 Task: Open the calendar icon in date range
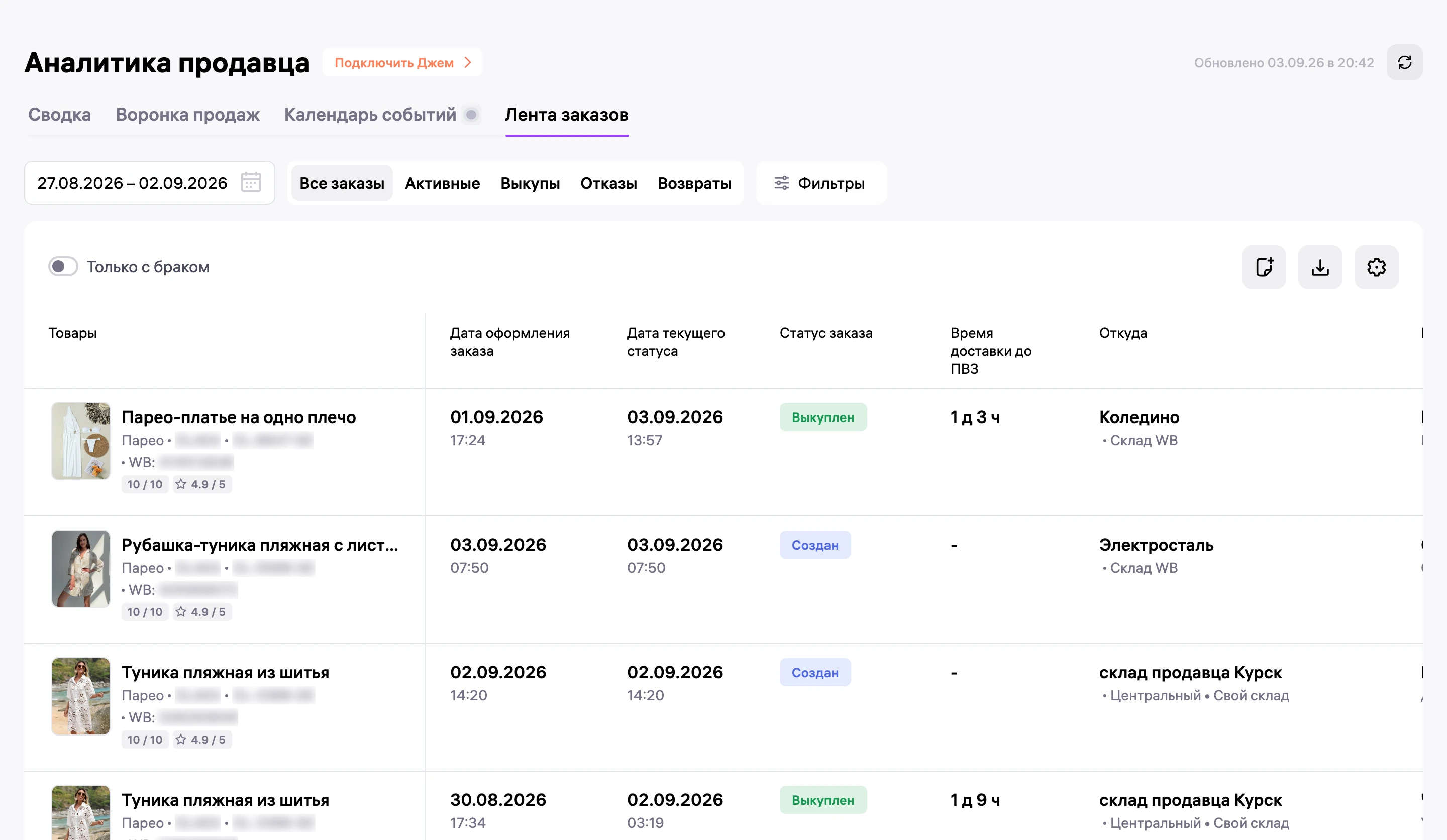click(x=251, y=182)
